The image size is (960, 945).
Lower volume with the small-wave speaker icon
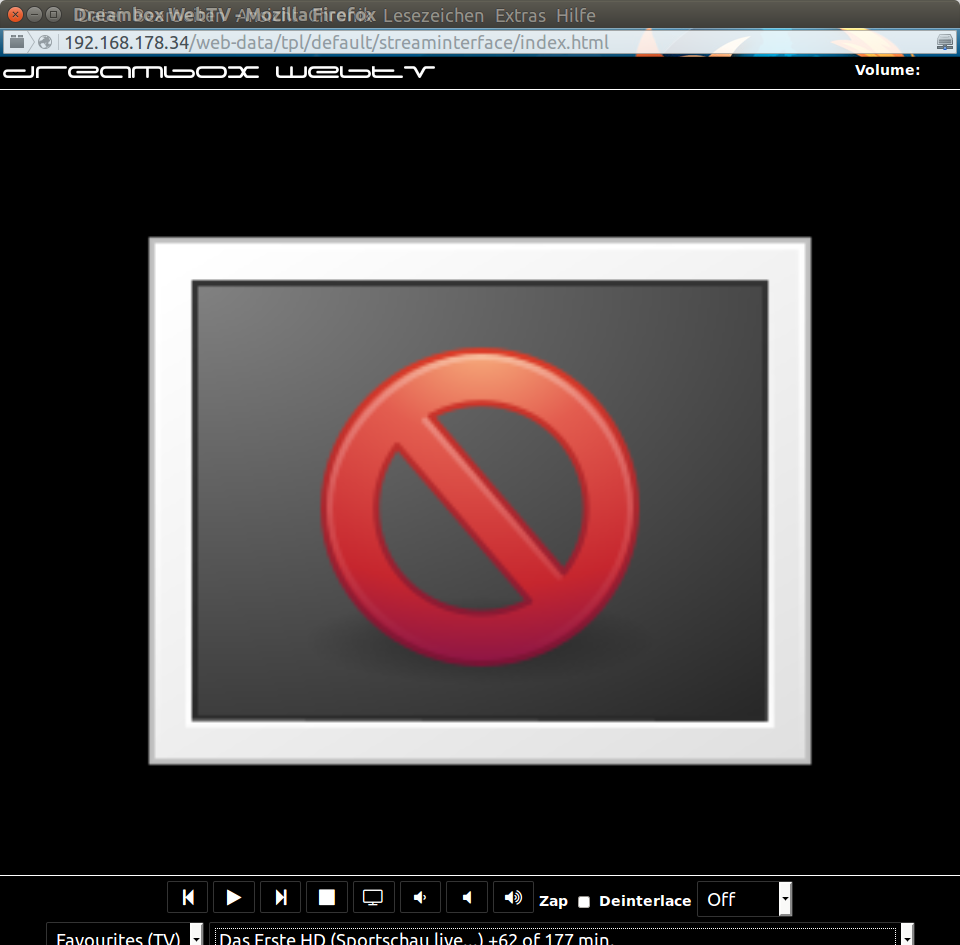coord(420,897)
